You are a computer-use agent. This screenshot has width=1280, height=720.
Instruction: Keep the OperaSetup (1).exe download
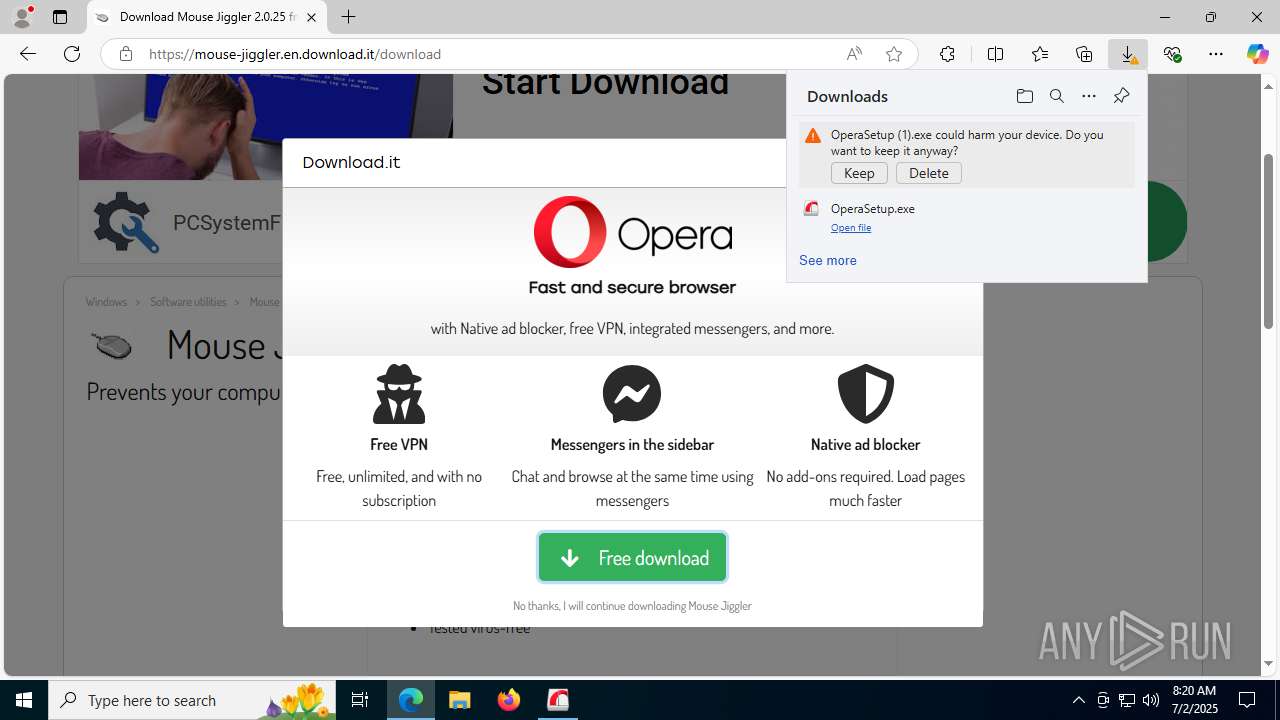(859, 173)
